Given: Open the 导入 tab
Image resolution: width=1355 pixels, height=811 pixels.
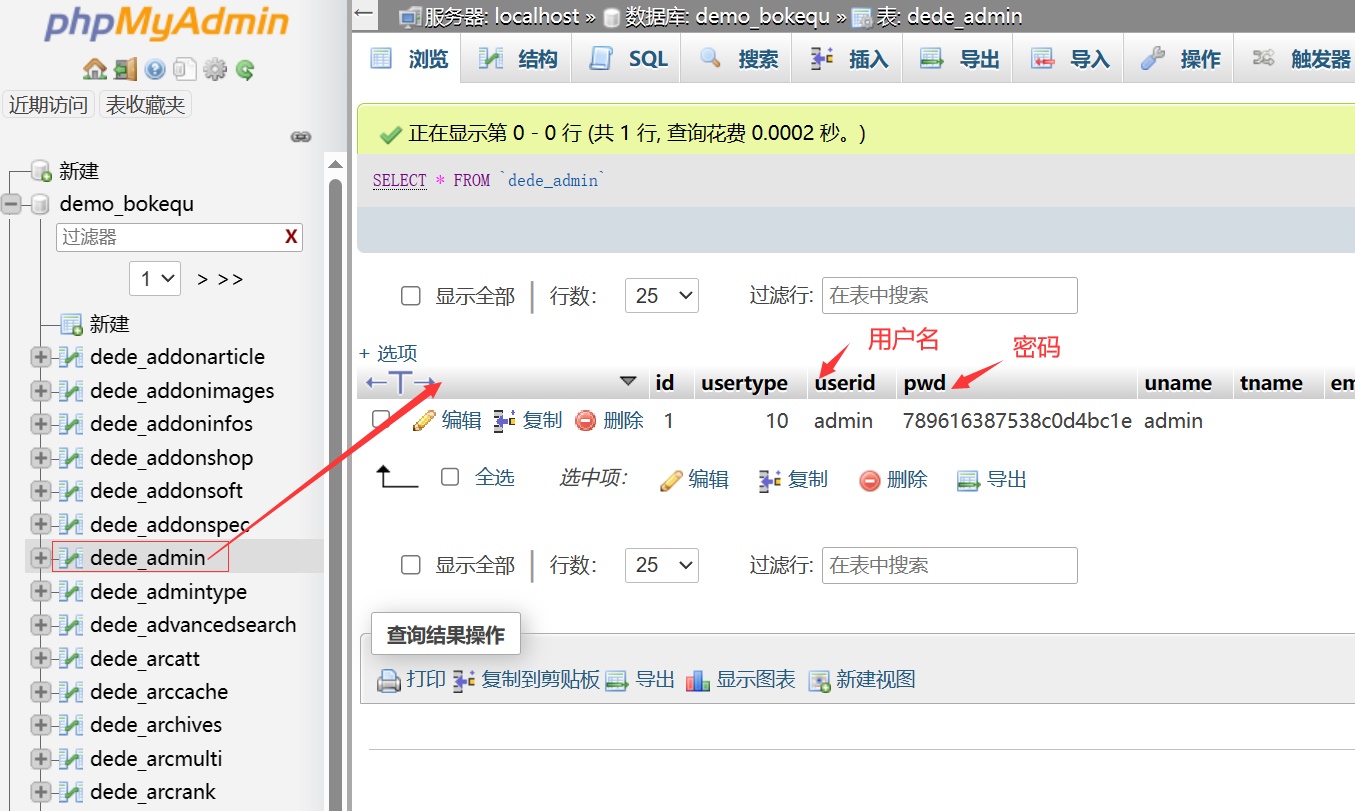Looking at the screenshot, I should tap(1070, 59).
